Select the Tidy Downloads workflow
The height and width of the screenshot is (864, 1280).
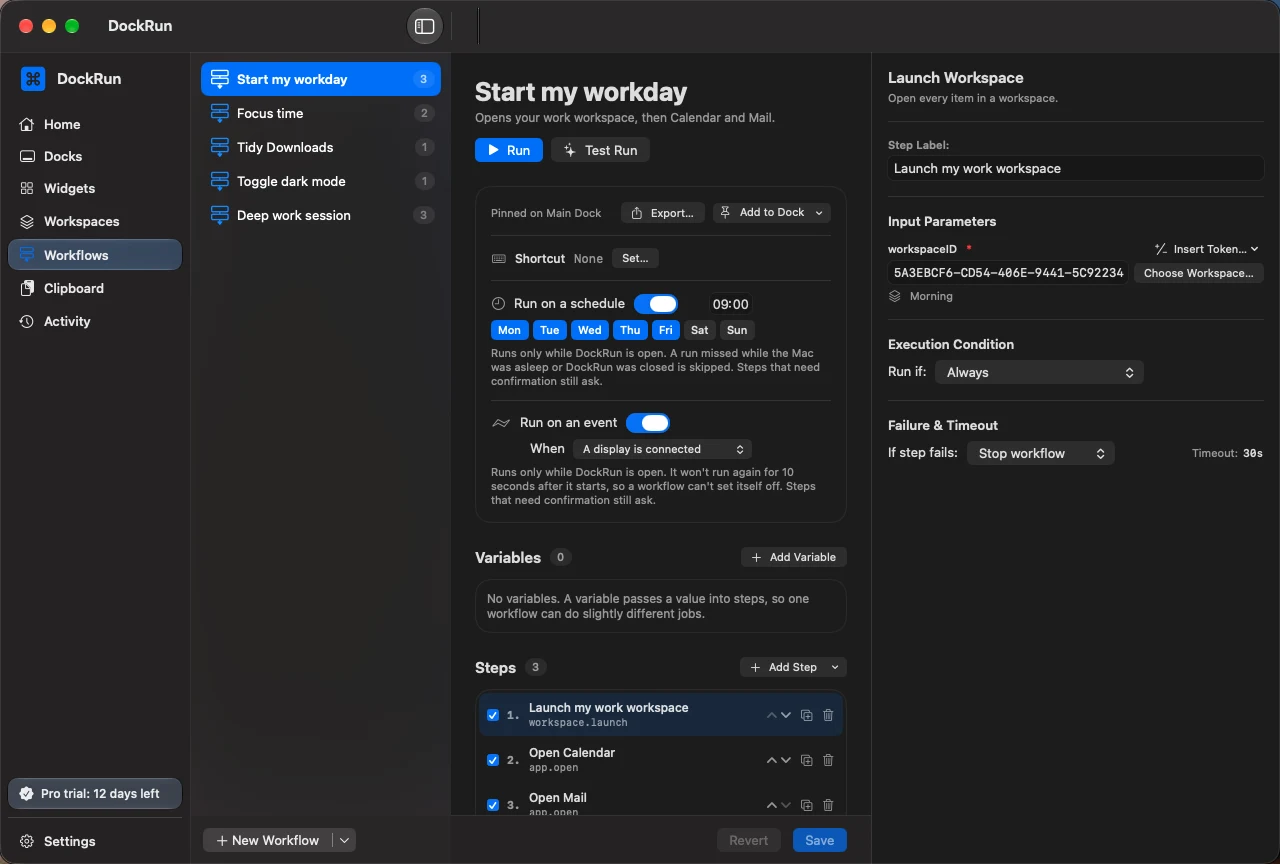tap(321, 147)
